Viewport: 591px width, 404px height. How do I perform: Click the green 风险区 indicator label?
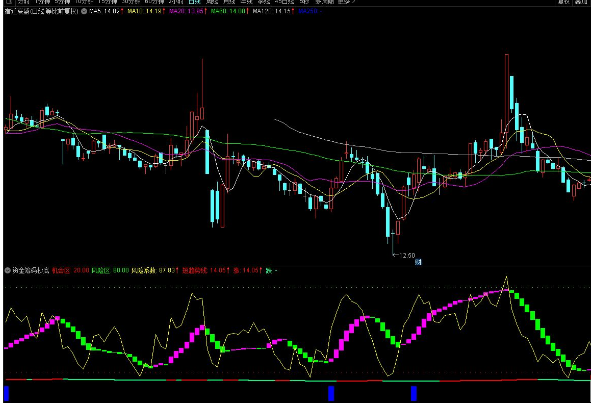point(101,270)
